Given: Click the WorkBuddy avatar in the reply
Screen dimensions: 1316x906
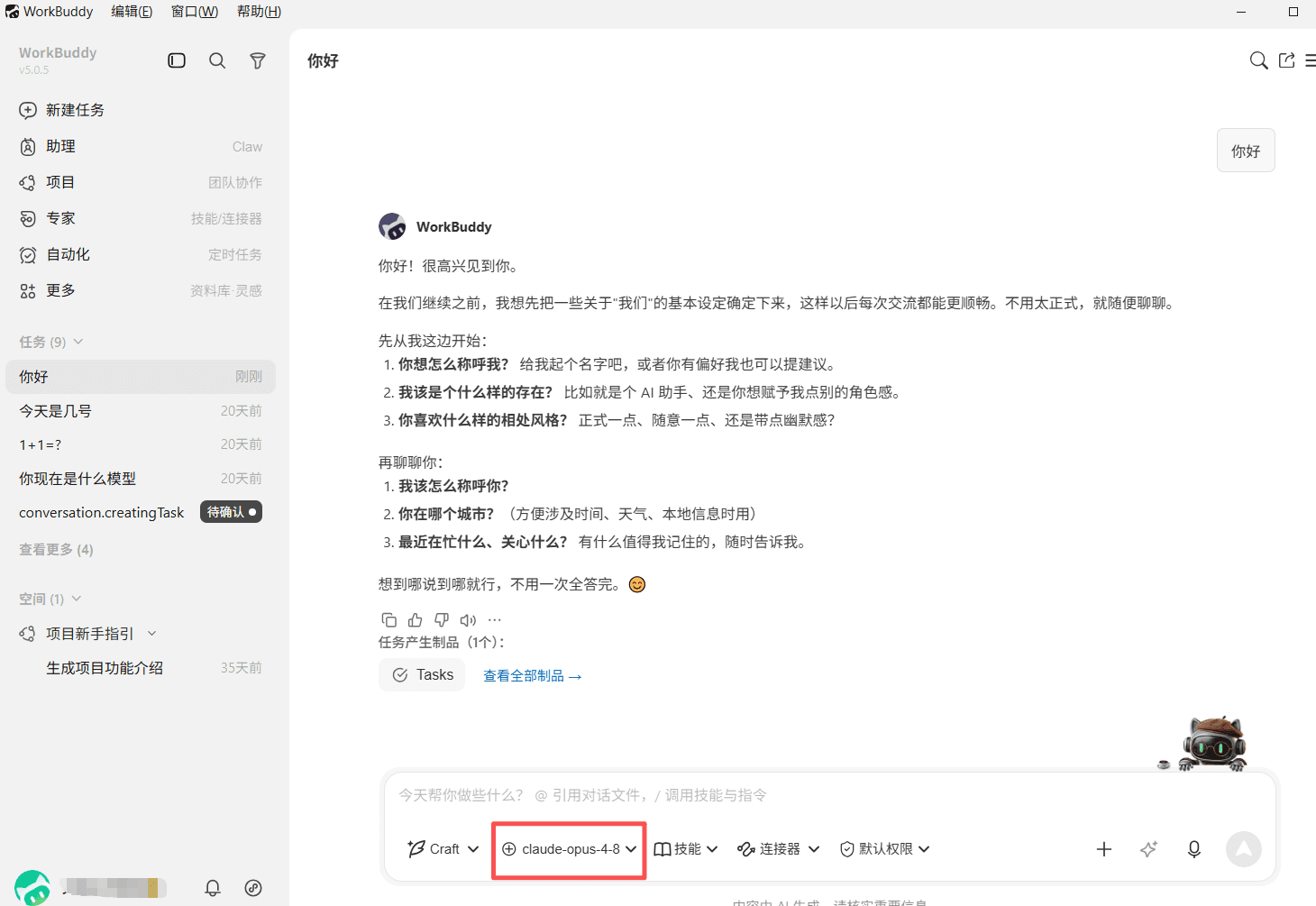Looking at the screenshot, I should (x=392, y=226).
